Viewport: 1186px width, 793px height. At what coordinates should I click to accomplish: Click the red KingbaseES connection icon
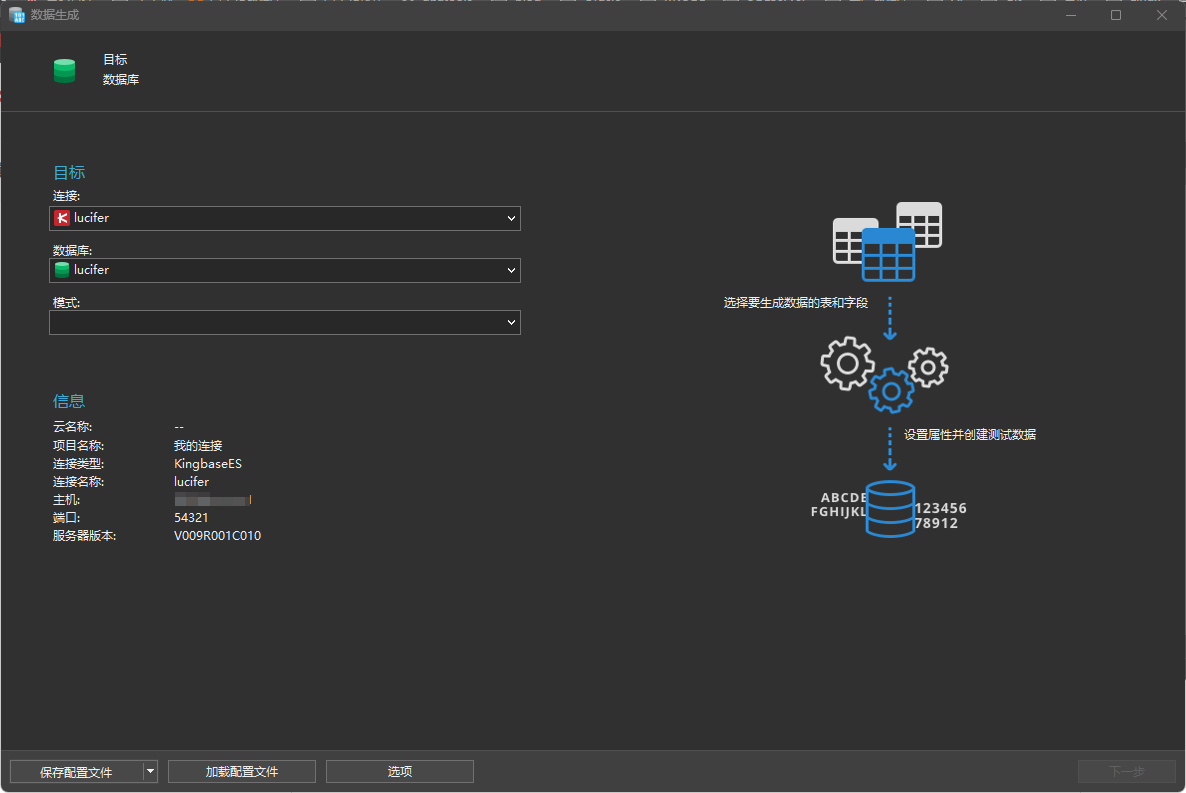pyautogui.click(x=62, y=218)
